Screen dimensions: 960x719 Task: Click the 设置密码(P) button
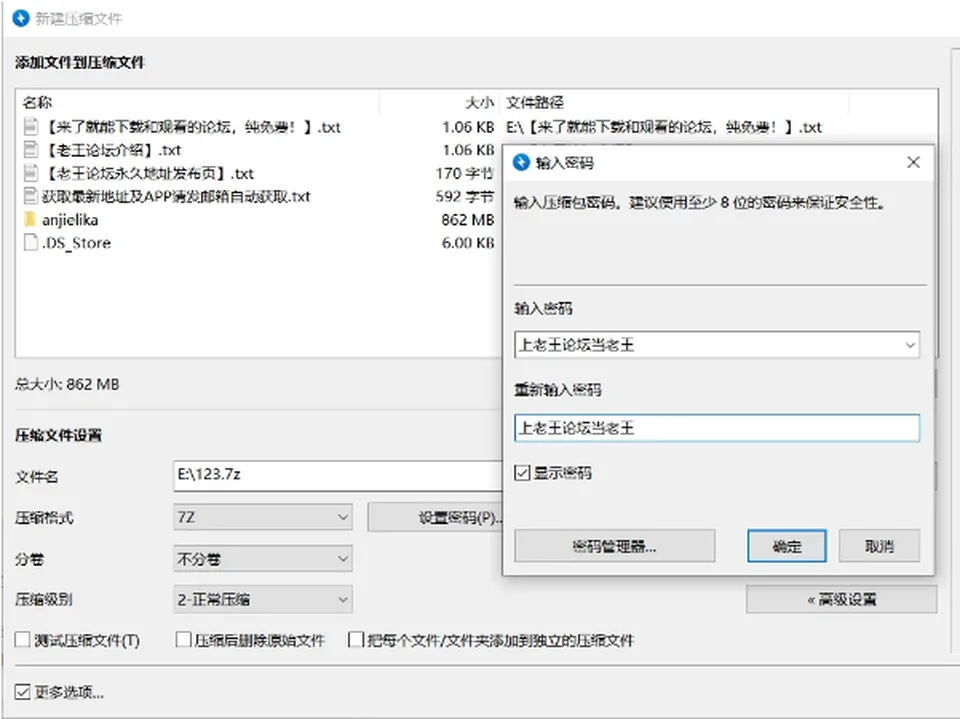435,518
